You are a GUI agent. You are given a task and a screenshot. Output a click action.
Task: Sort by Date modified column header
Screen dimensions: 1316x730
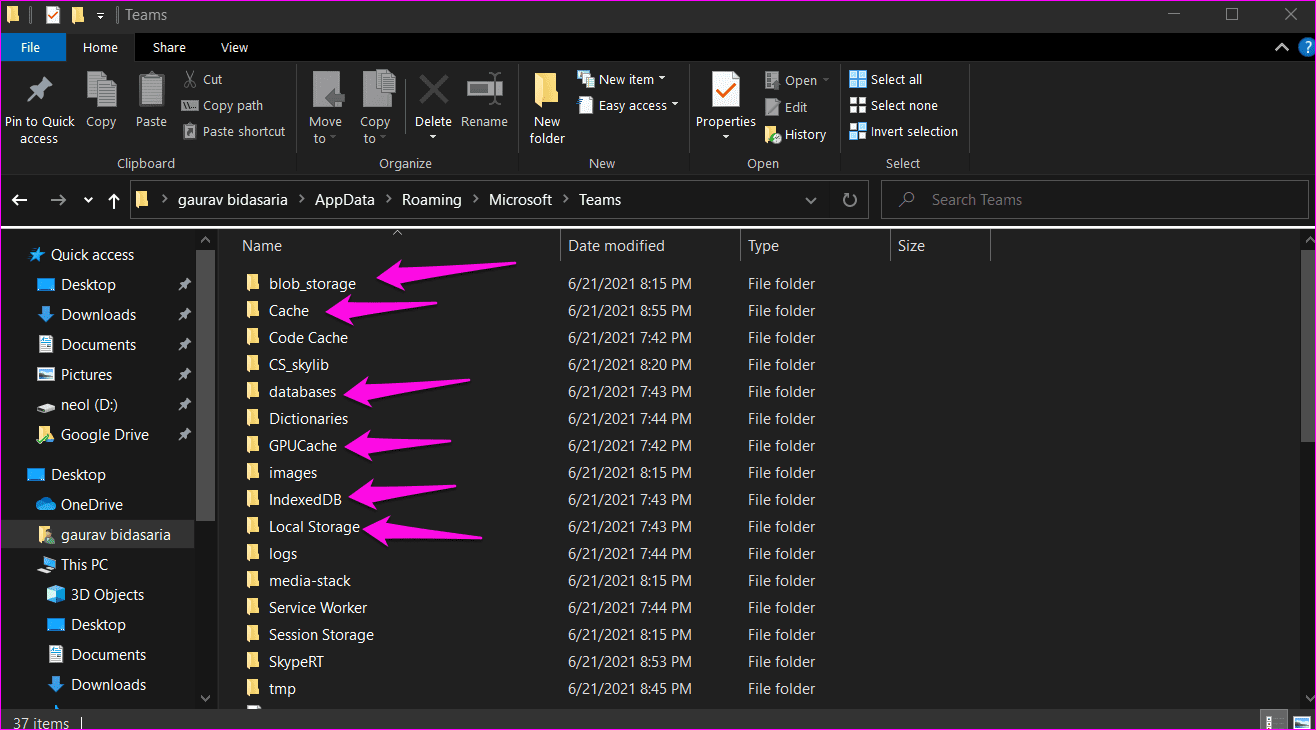650,246
